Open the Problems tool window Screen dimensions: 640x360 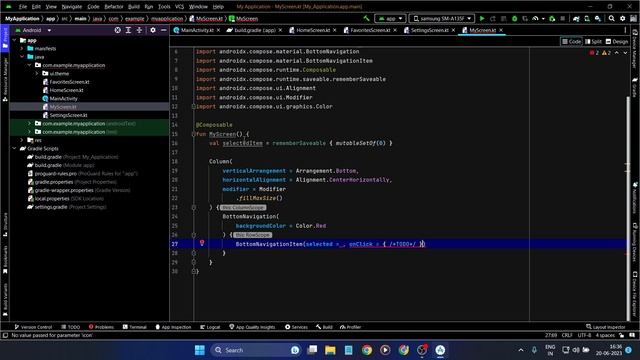(101, 327)
